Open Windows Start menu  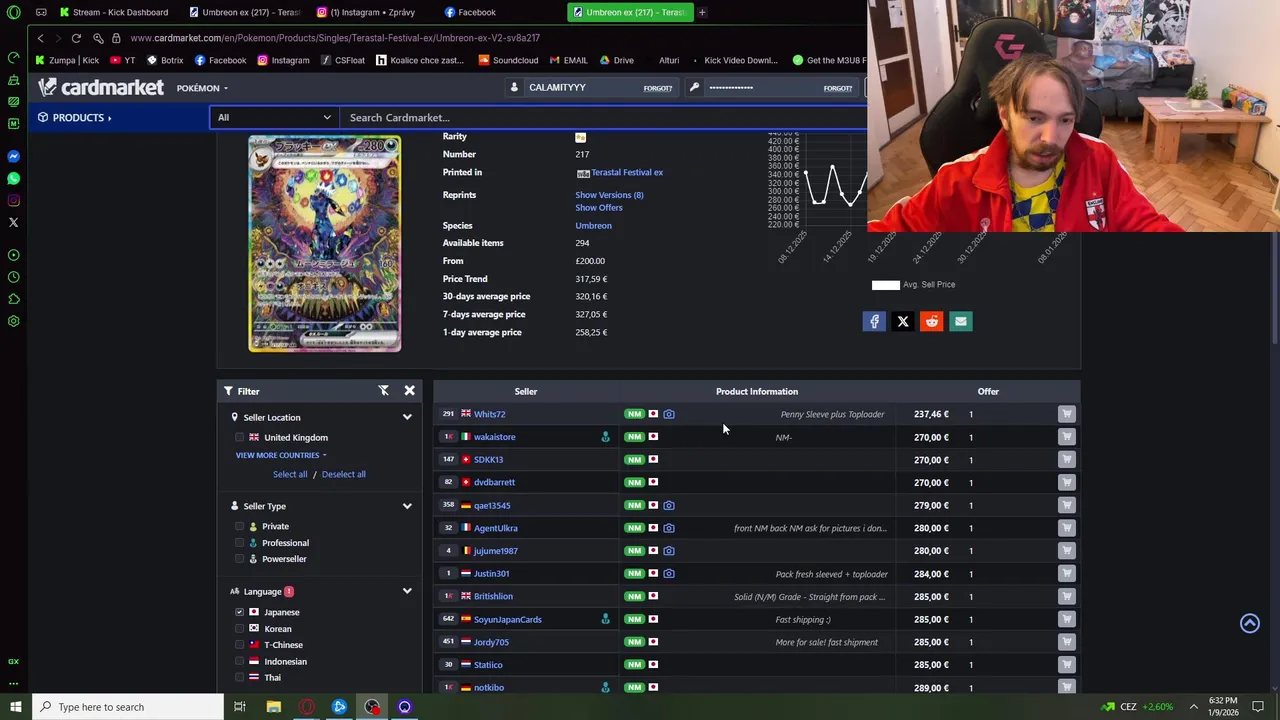[15, 707]
